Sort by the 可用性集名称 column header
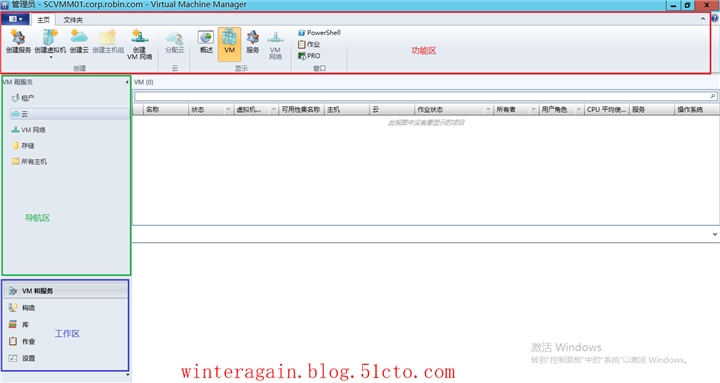Viewport: 720px width, 383px height. 301,110
